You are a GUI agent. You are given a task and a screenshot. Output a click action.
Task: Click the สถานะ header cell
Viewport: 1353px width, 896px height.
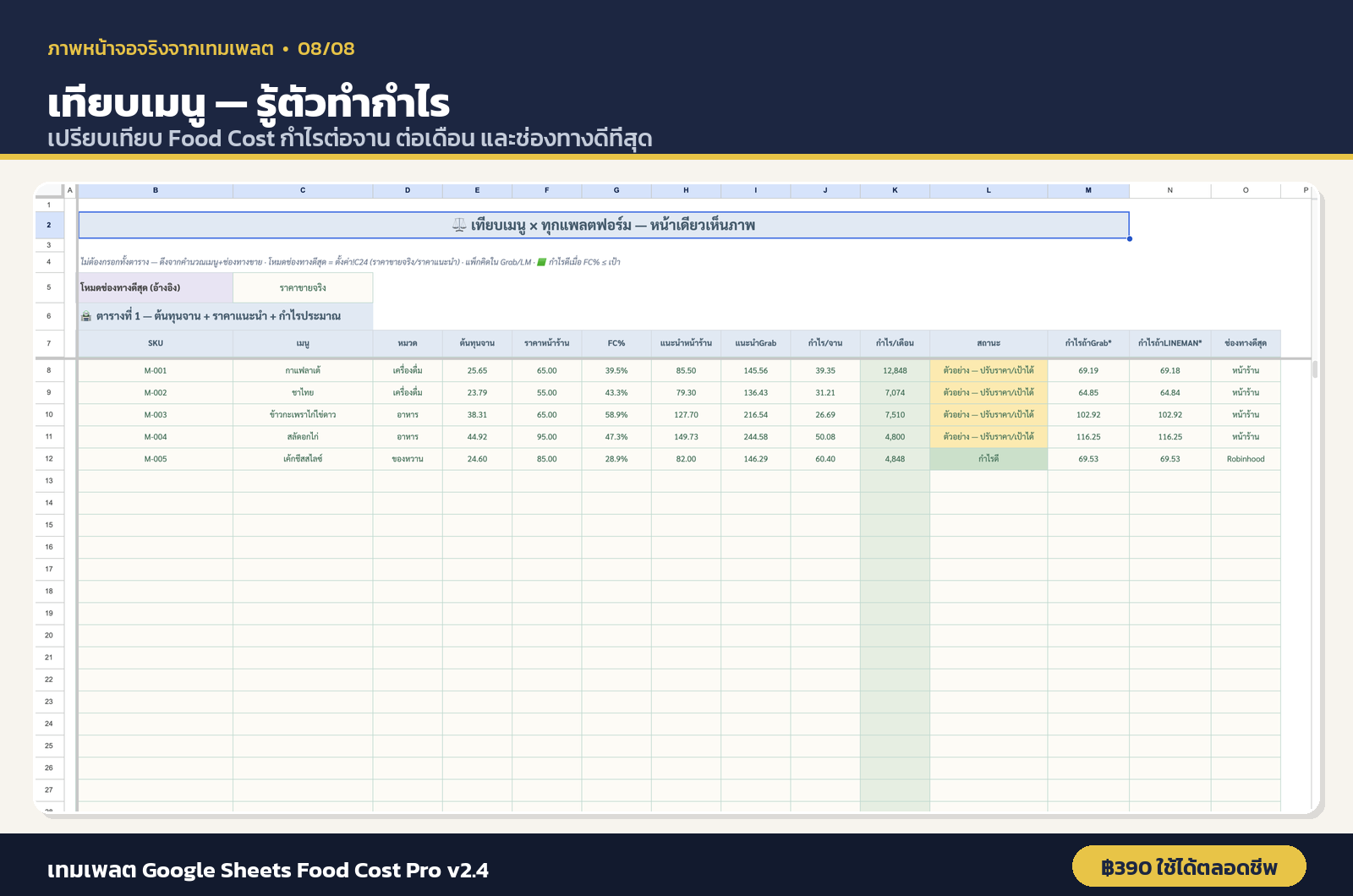pos(989,343)
